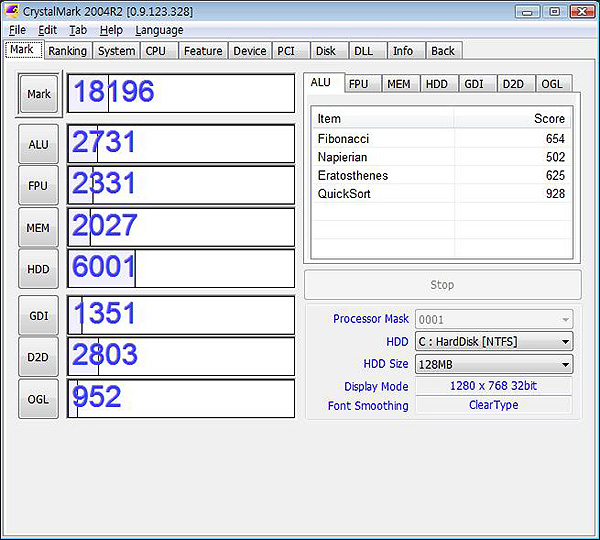600x540 pixels.
Task: Run the GDI benchmark button
Action: tap(38, 316)
